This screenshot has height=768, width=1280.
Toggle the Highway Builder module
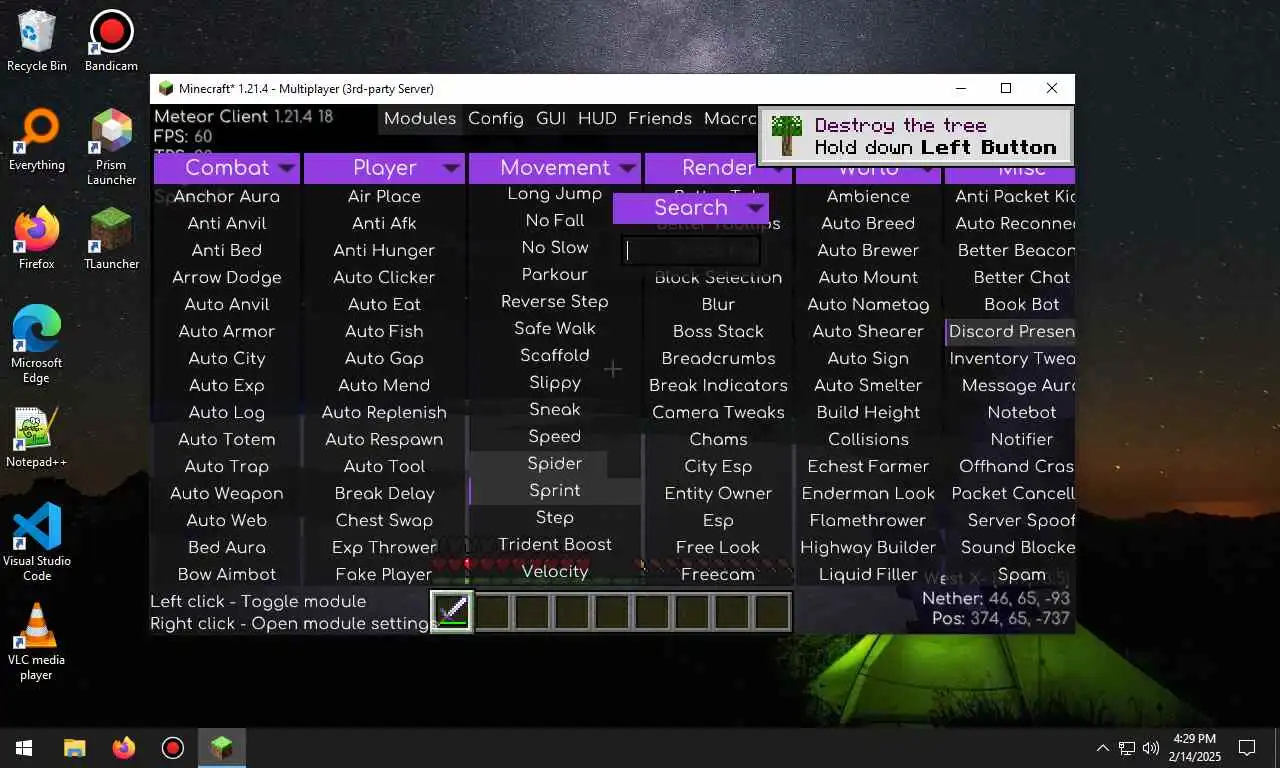pyautogui.click(x=868, y=548)
